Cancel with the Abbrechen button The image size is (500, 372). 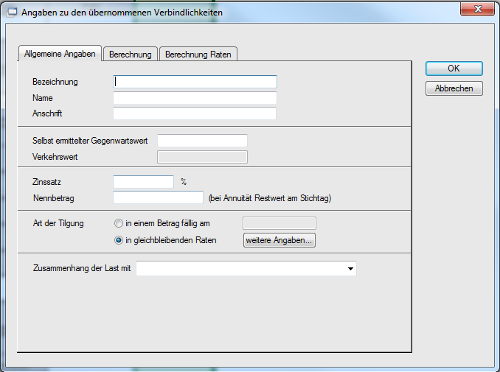click(454, 88)
